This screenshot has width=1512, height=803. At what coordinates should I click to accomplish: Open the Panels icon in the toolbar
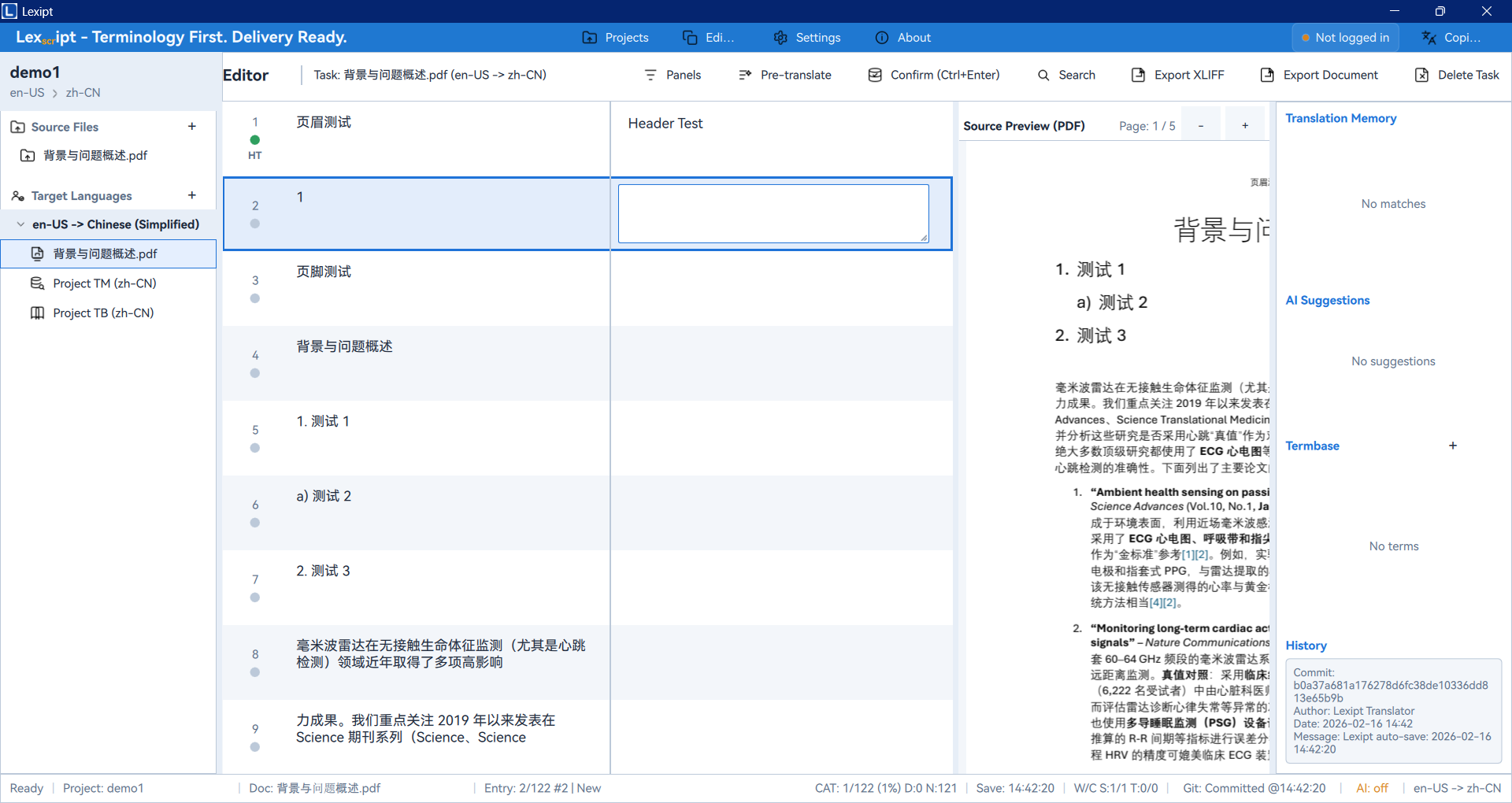coord(650,75)
